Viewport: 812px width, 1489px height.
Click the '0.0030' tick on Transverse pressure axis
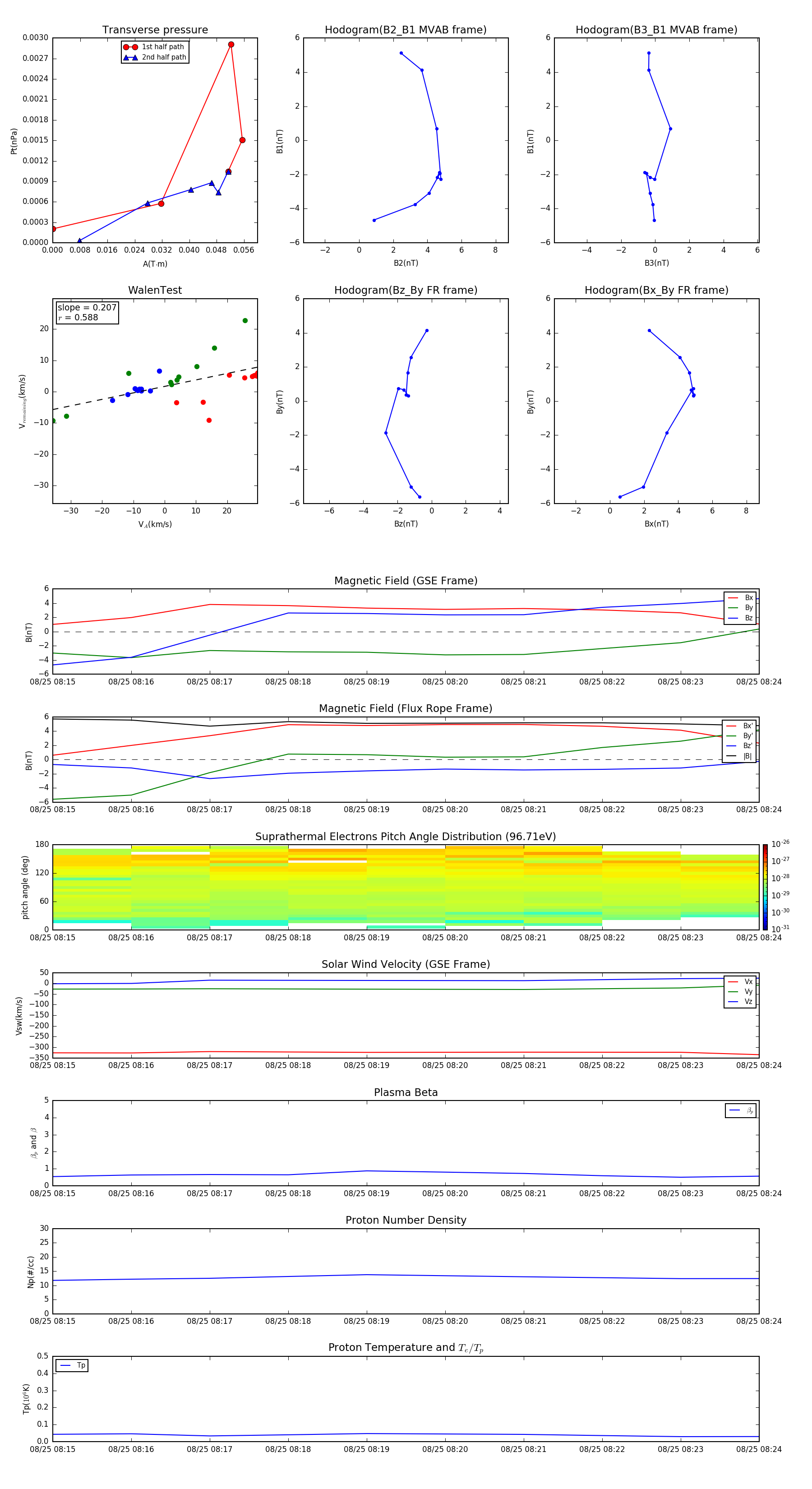pyautogui.click(x=35, y=37)
